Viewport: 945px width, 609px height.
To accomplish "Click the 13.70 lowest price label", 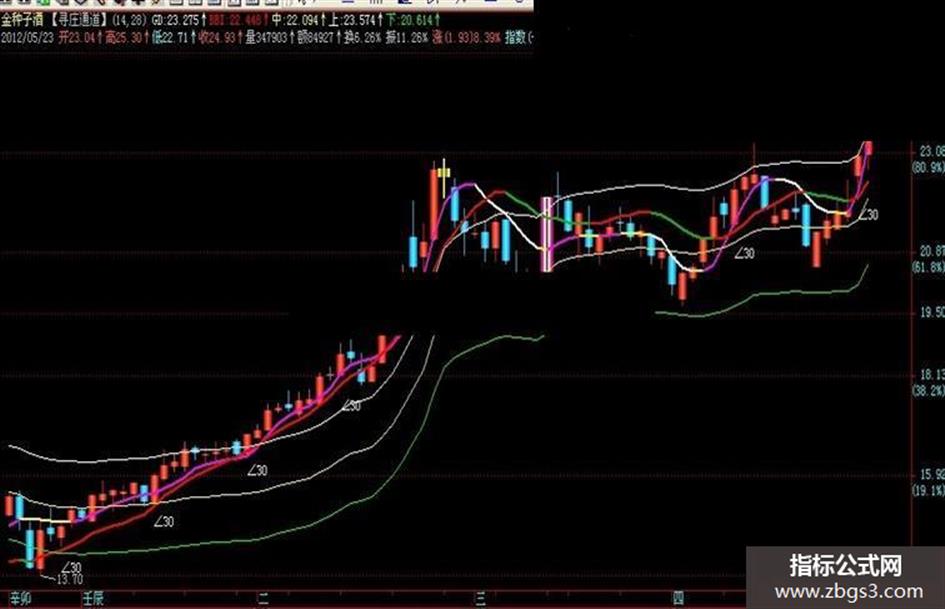I will point(69,579).
